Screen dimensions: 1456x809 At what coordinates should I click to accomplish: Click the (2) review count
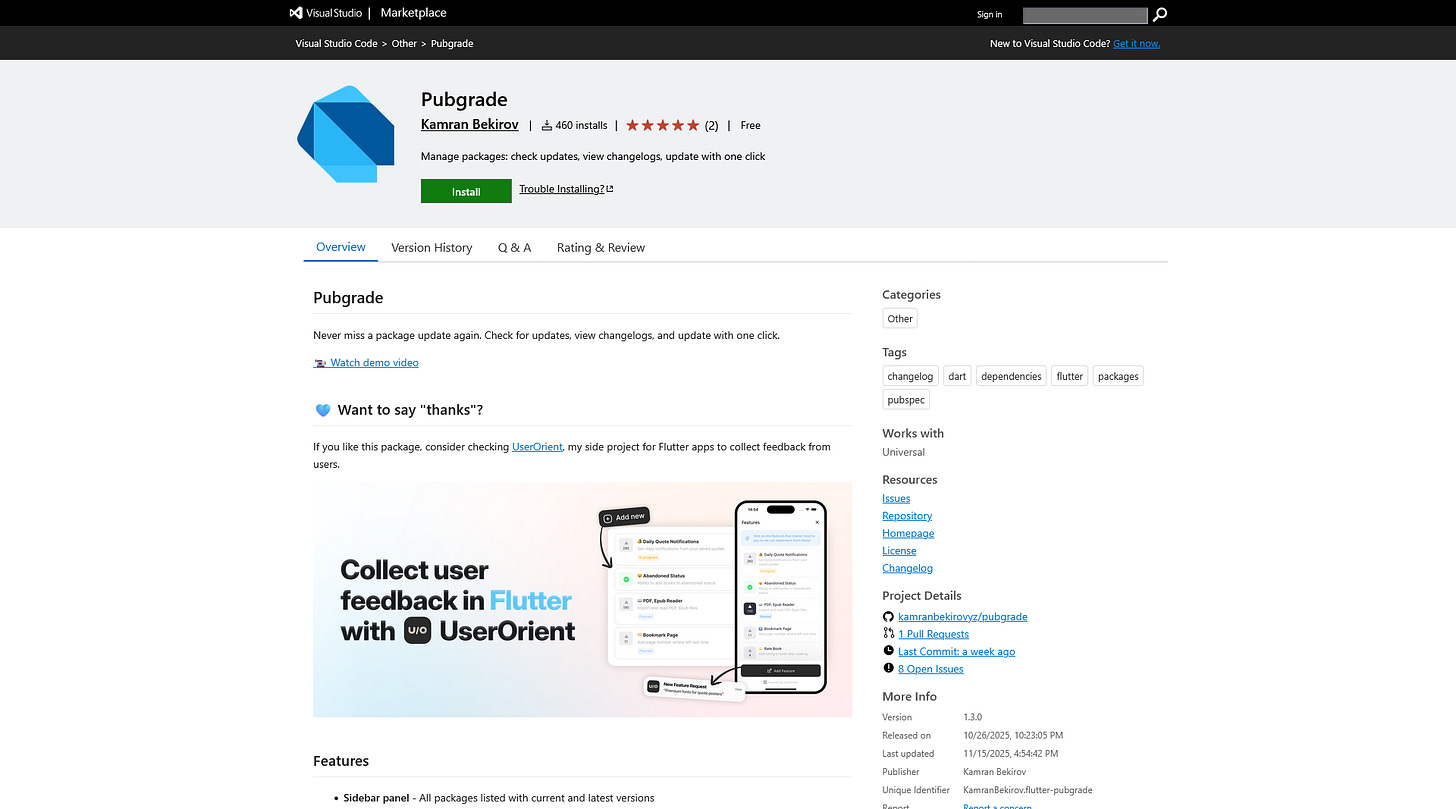coord(711,126)
